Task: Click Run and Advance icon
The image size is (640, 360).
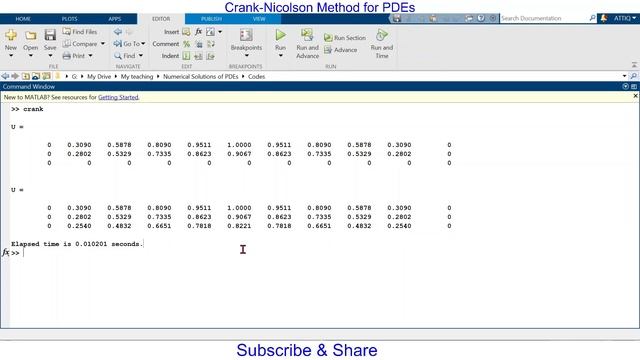Action: tap(307, 35)
